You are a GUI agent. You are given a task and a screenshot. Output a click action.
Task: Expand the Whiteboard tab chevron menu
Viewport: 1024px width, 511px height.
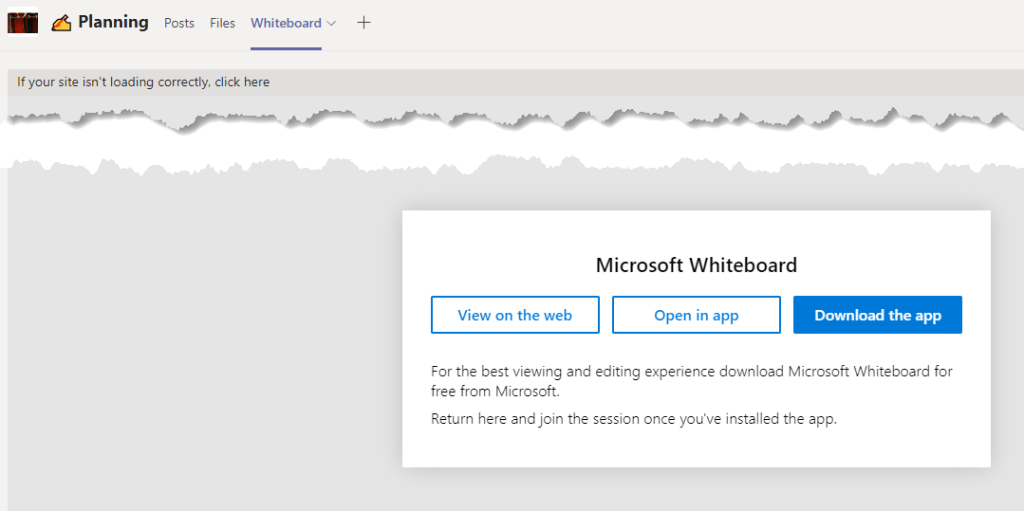click(332, 23)
